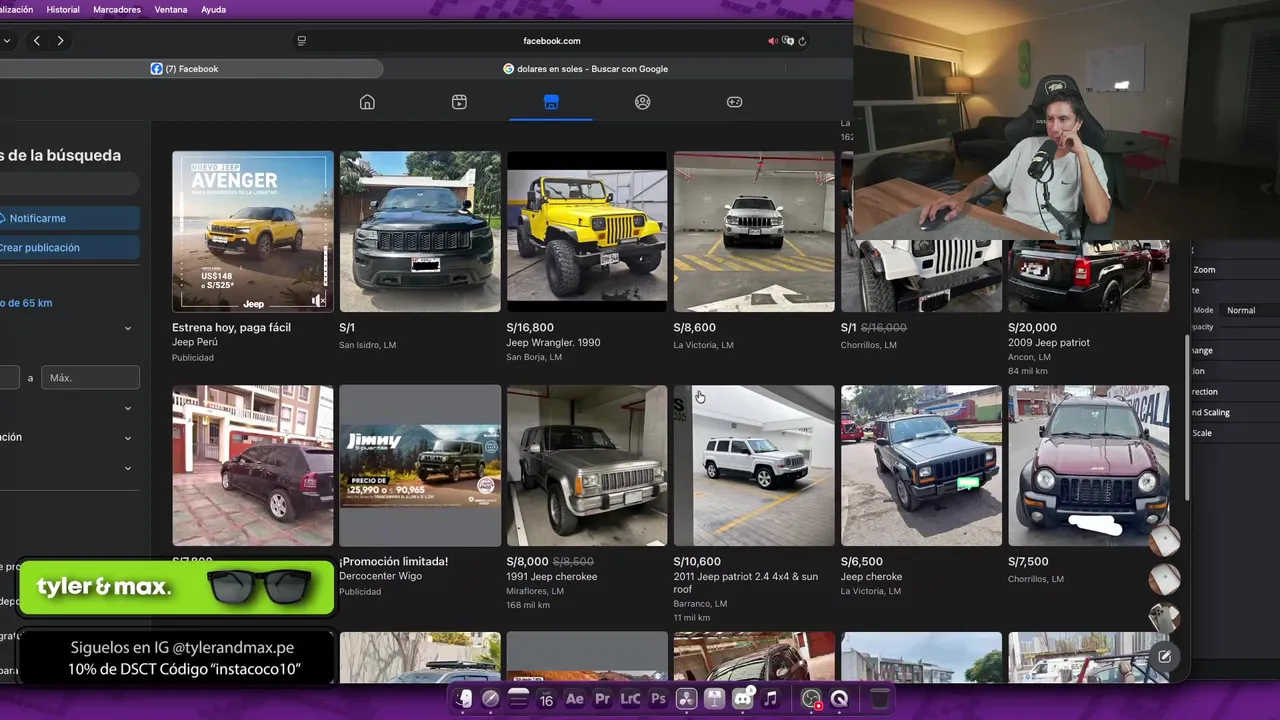Click the translate icon in address bar
The width and height of the screenshot is (1280, 720).
[x=788, y=41]
